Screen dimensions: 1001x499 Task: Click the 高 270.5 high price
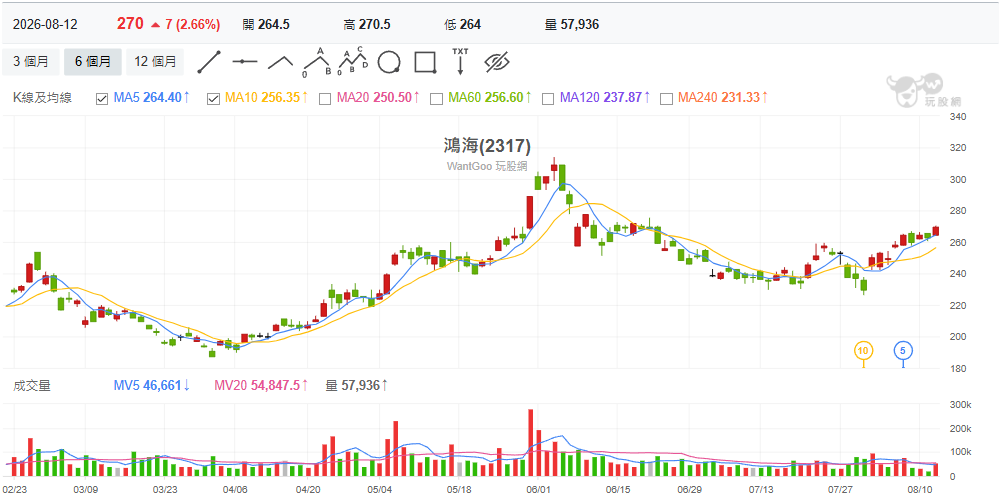[x=367, y=24]
